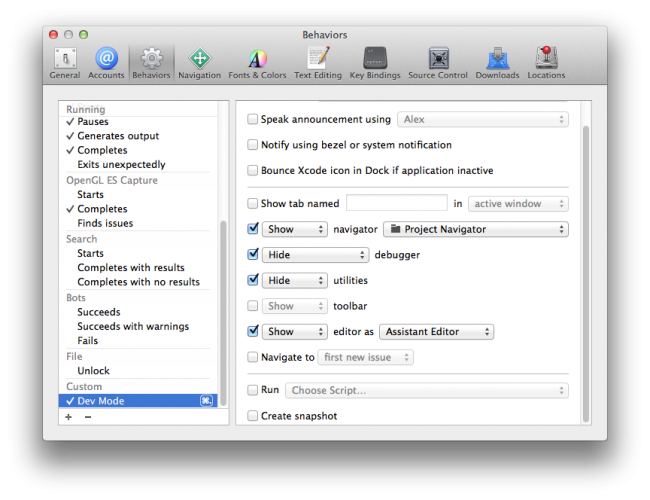Open Hide dropdown for debugger
650x500 pixels.
(315, 255)
